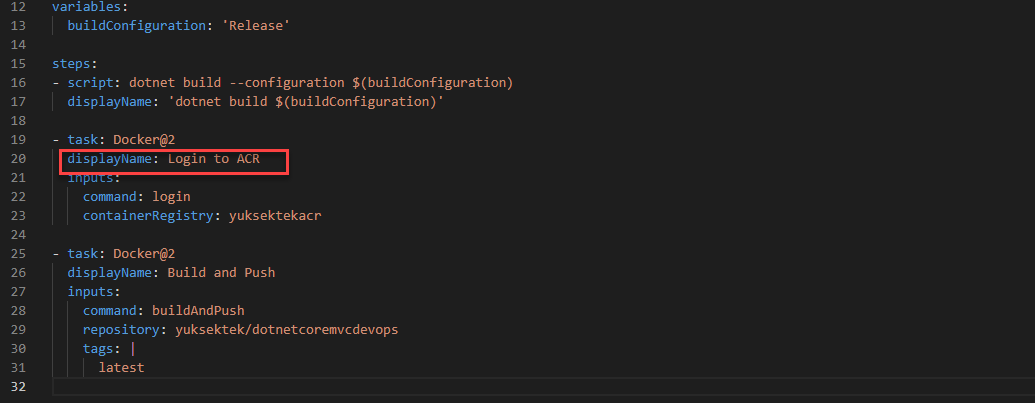Click the yuksektek/dotnetcoremvcdevops repository value
This screenshot has height=403, width=1035.
(286, 330)
